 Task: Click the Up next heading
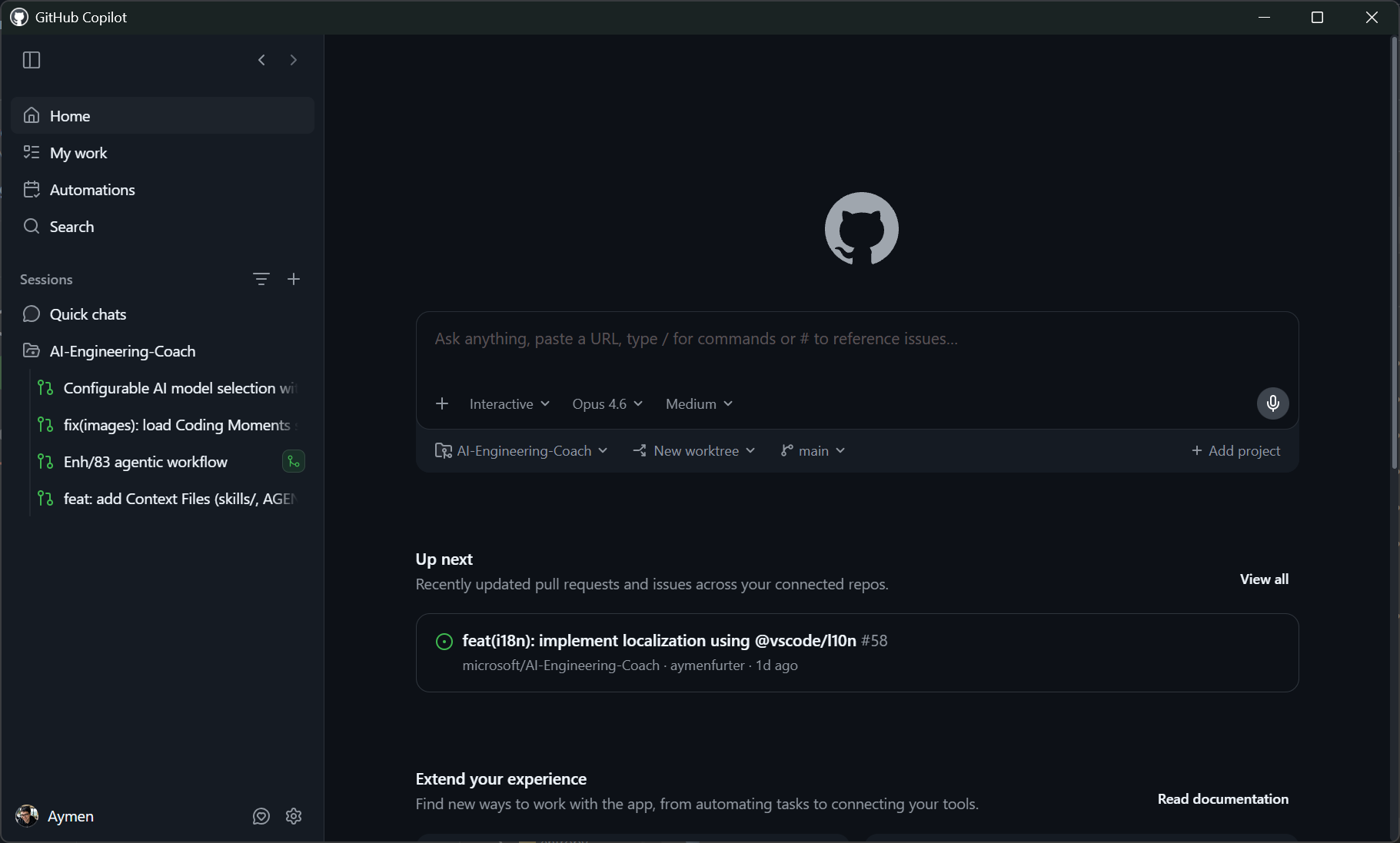(x=444, y=559)
